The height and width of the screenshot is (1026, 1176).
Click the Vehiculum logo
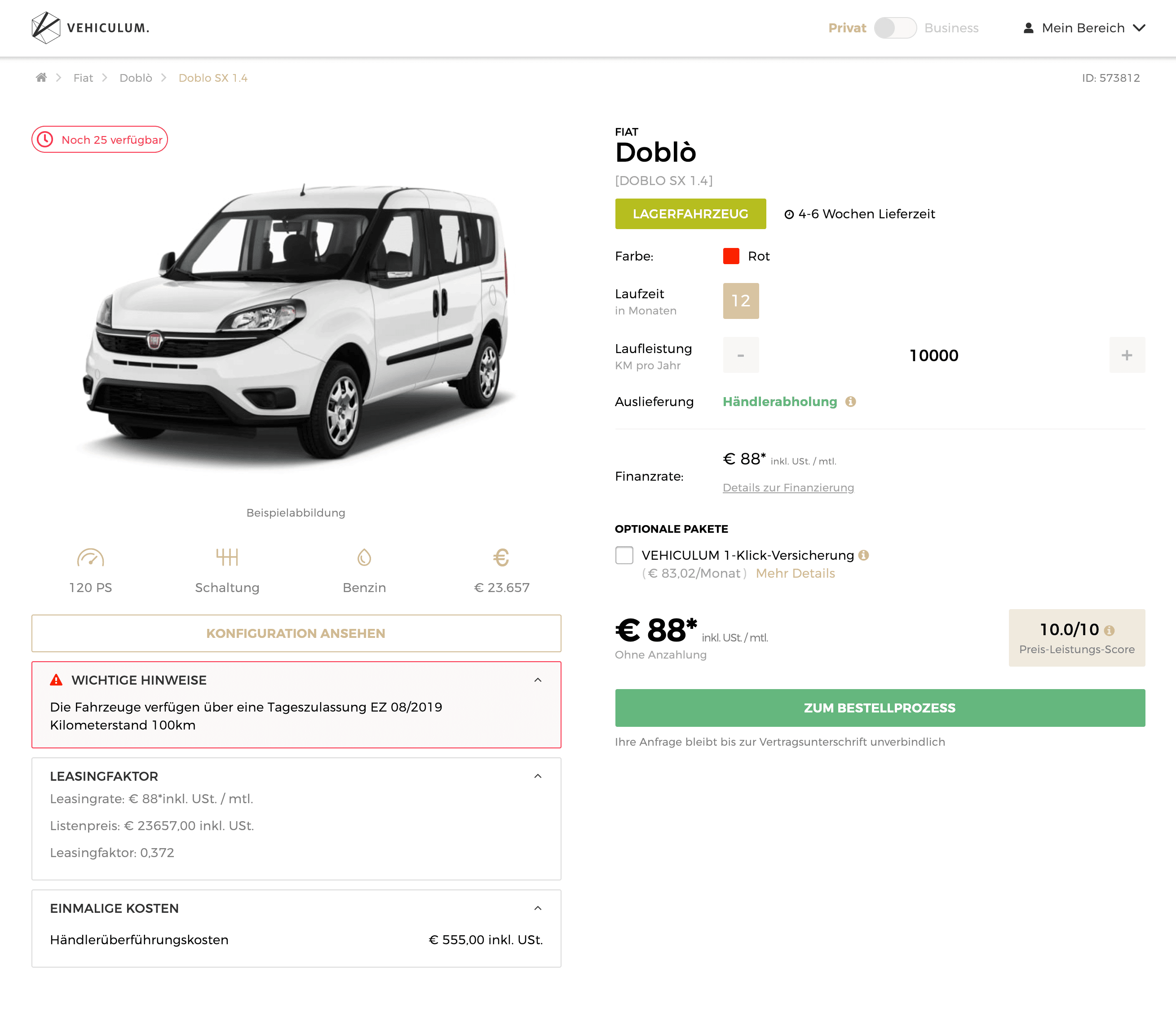click(x=90, y=27)
